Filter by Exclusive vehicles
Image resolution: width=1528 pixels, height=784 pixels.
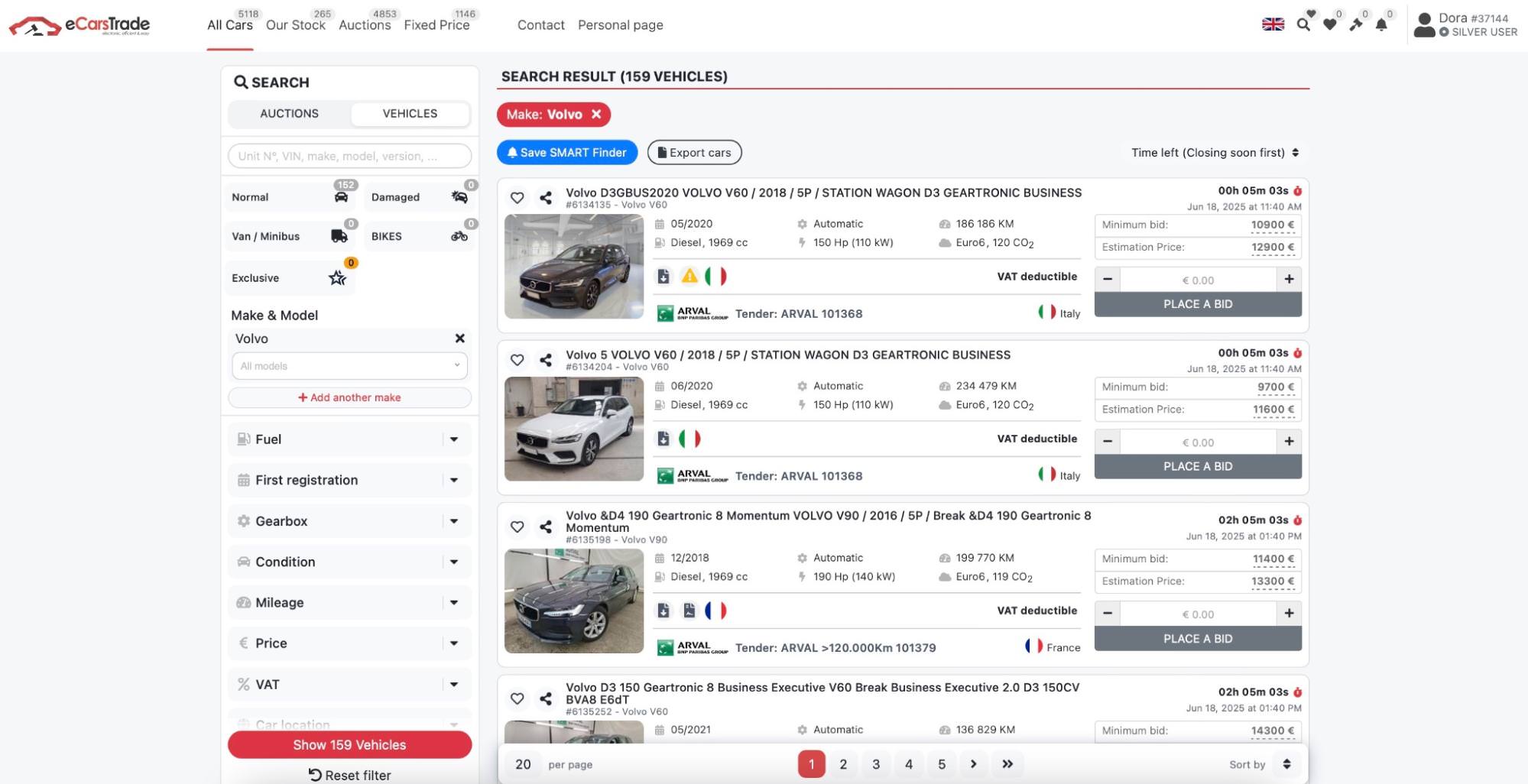290,278
